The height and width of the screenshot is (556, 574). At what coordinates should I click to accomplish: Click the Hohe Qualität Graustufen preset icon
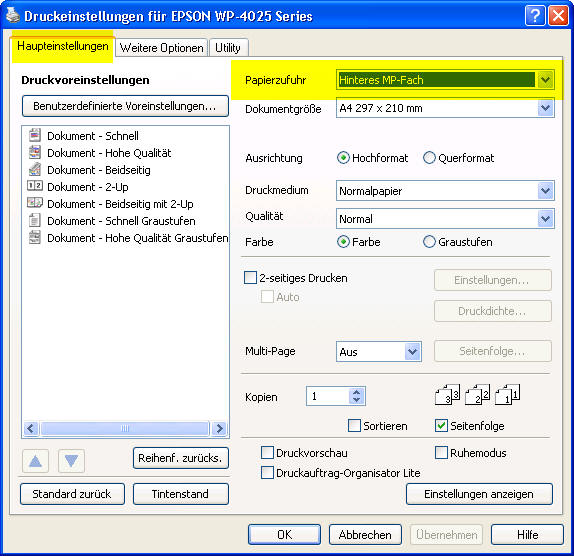[x=35, y=237]
